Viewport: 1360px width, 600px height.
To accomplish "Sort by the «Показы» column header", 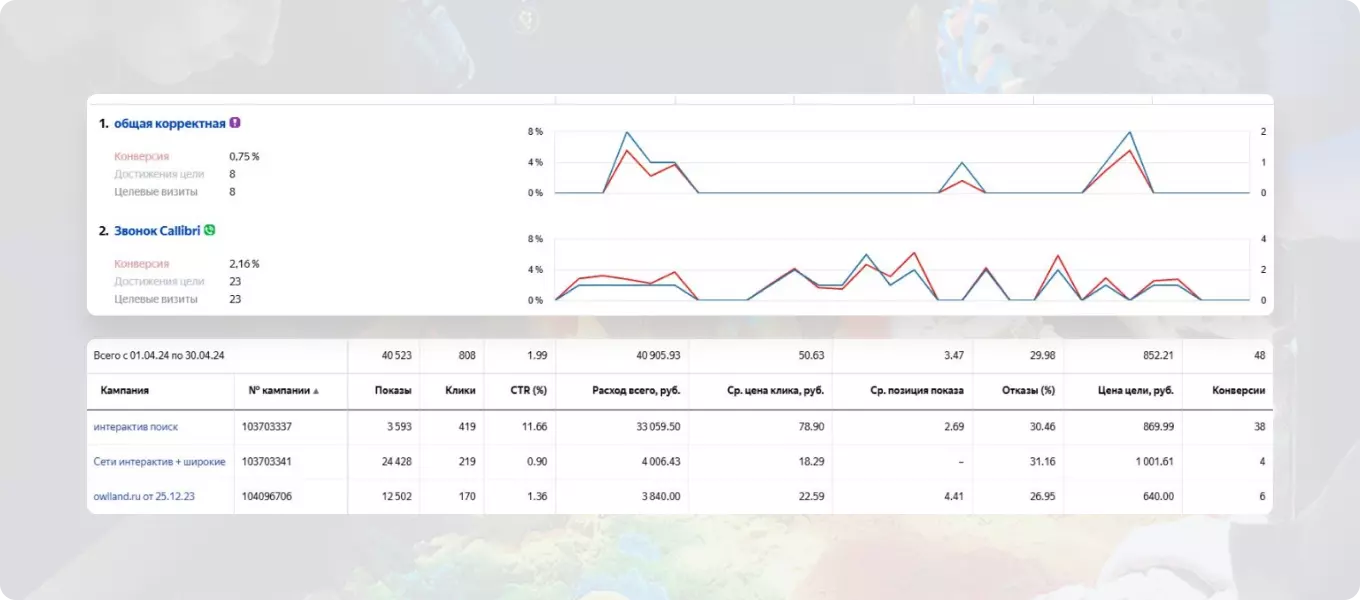I will [393, 391].
